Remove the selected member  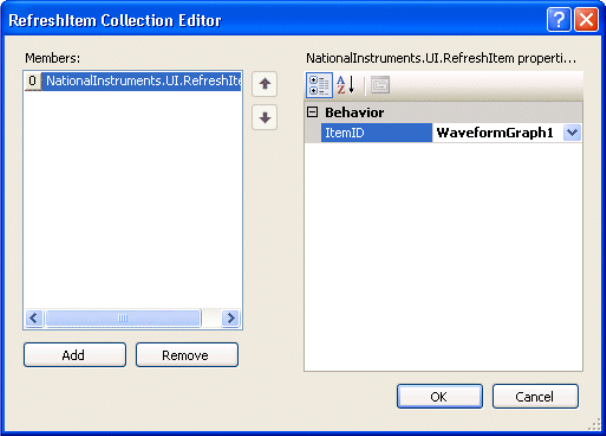coord(187,355)
